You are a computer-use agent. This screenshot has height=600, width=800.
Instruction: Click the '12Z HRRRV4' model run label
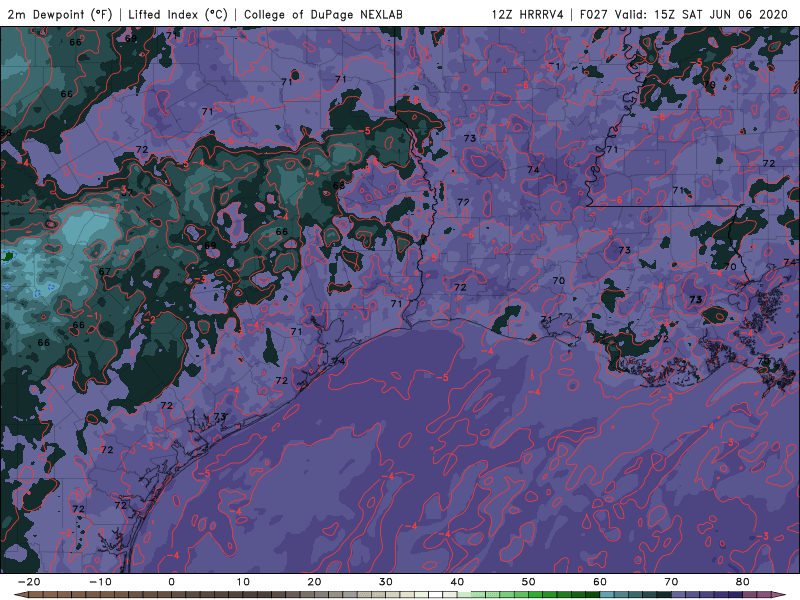(528, 14)
